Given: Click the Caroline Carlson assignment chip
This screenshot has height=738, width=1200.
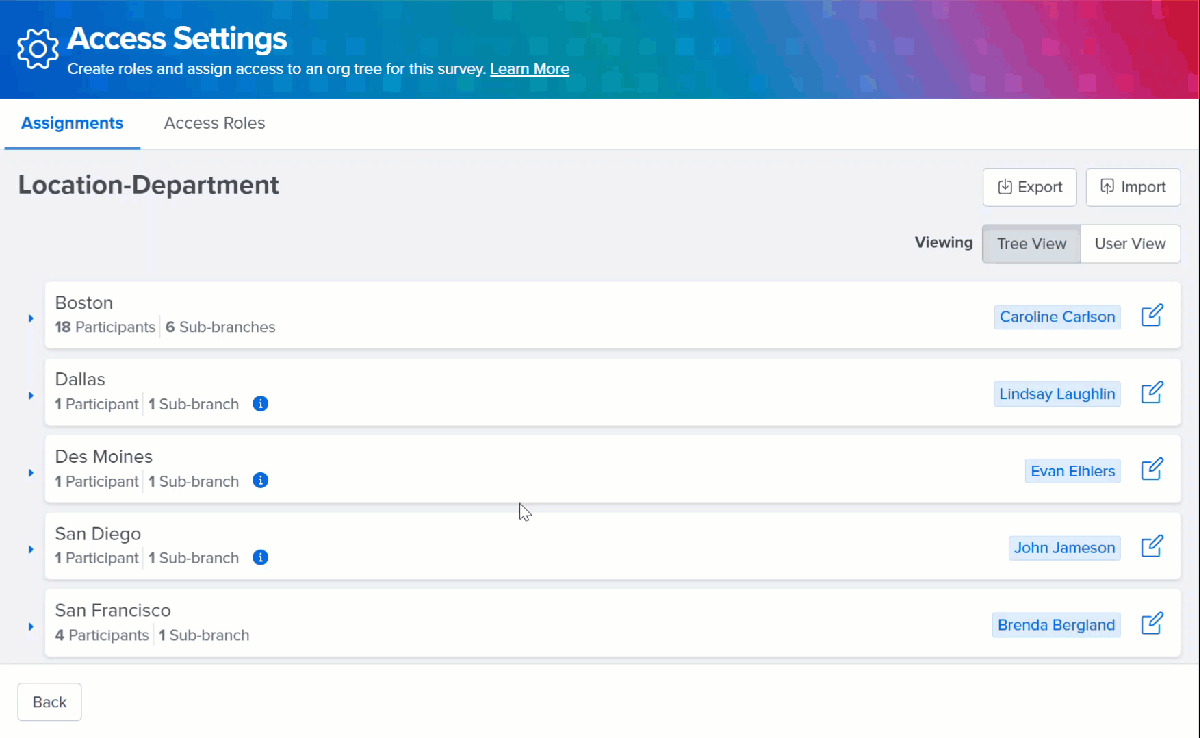Looking at the screenshot, I should [1057, 316].
